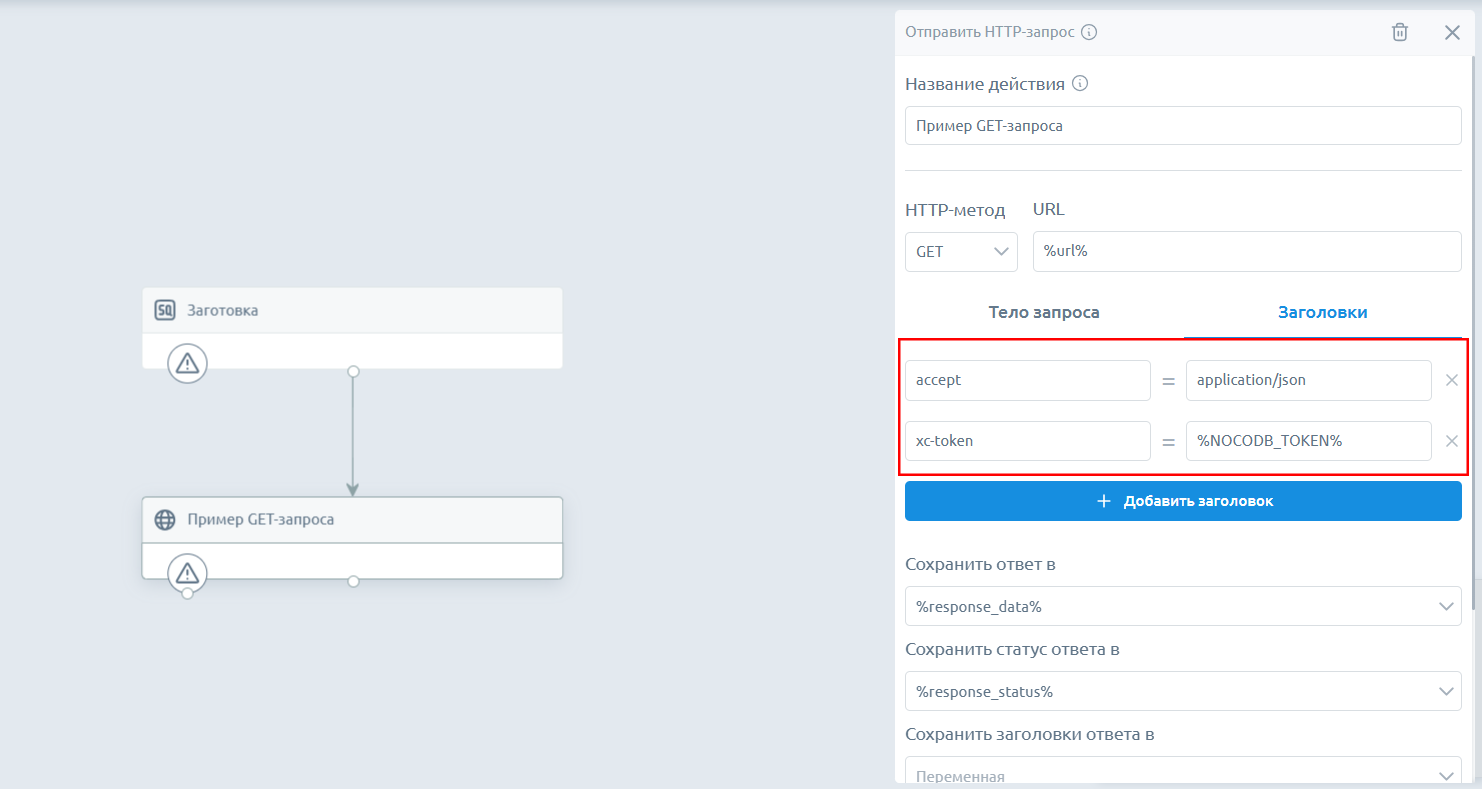
Task: Click SQ icon on Заготовка block
Action: coord(165,310)
